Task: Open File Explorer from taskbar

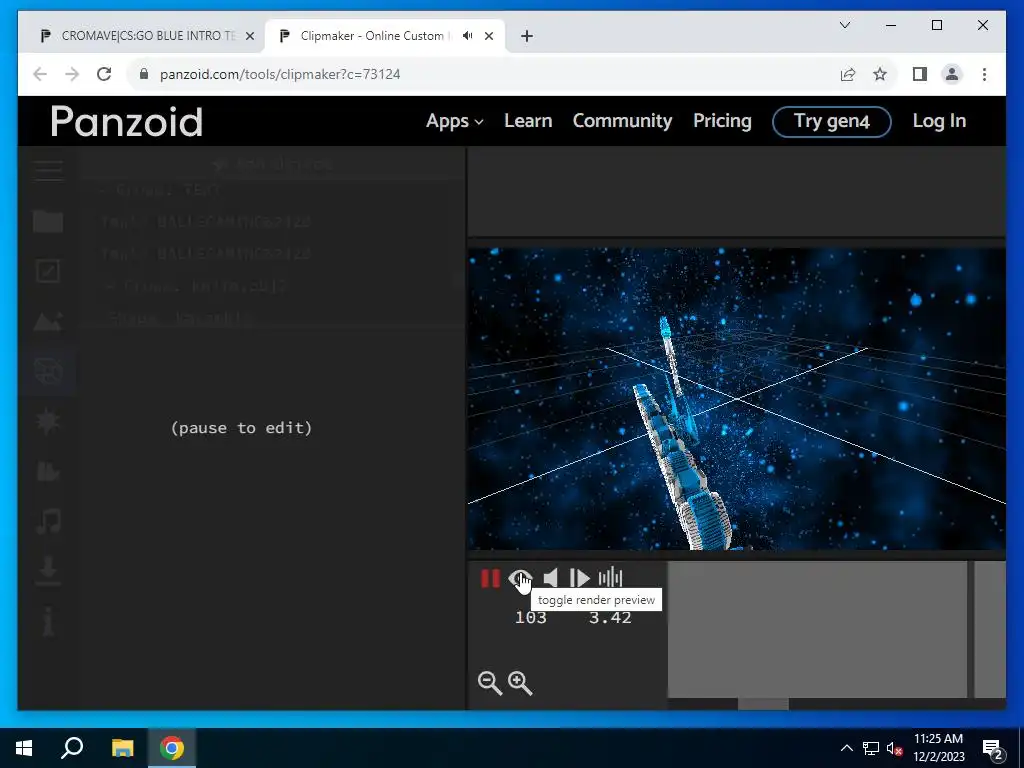Action: pos(122,748)
